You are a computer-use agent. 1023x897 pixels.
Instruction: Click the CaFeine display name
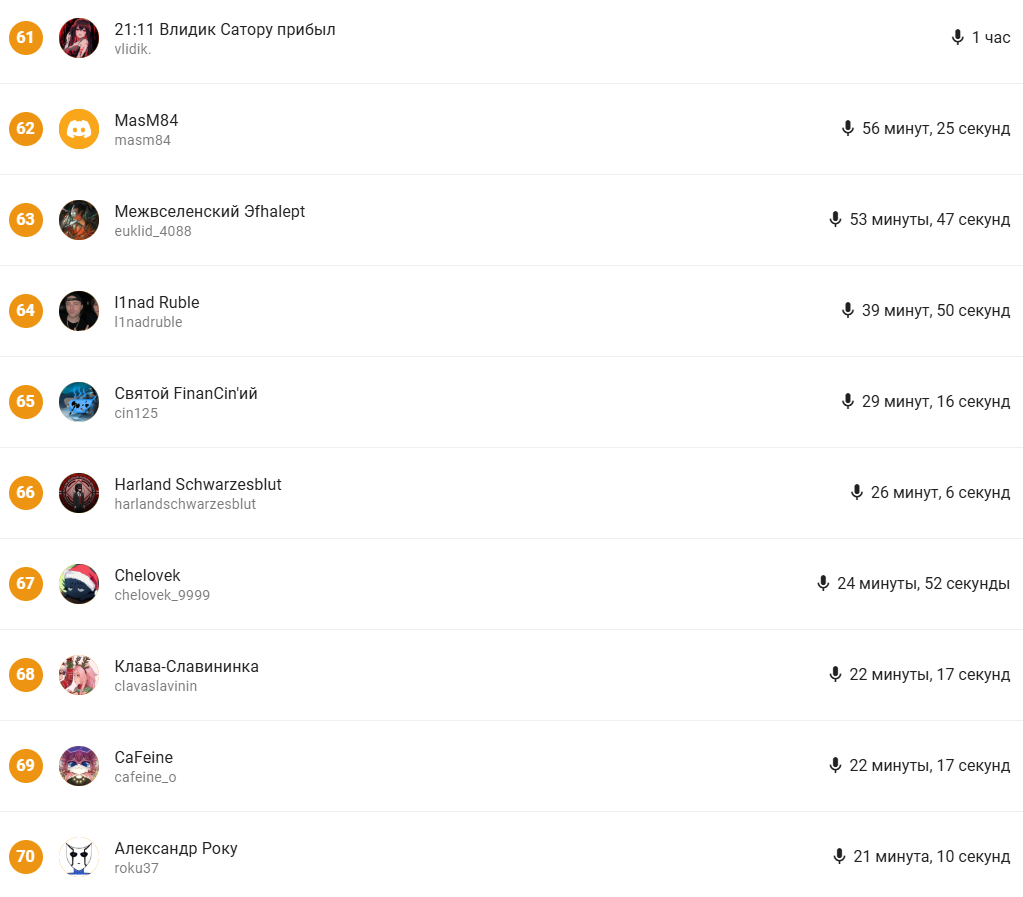point(144,758)
